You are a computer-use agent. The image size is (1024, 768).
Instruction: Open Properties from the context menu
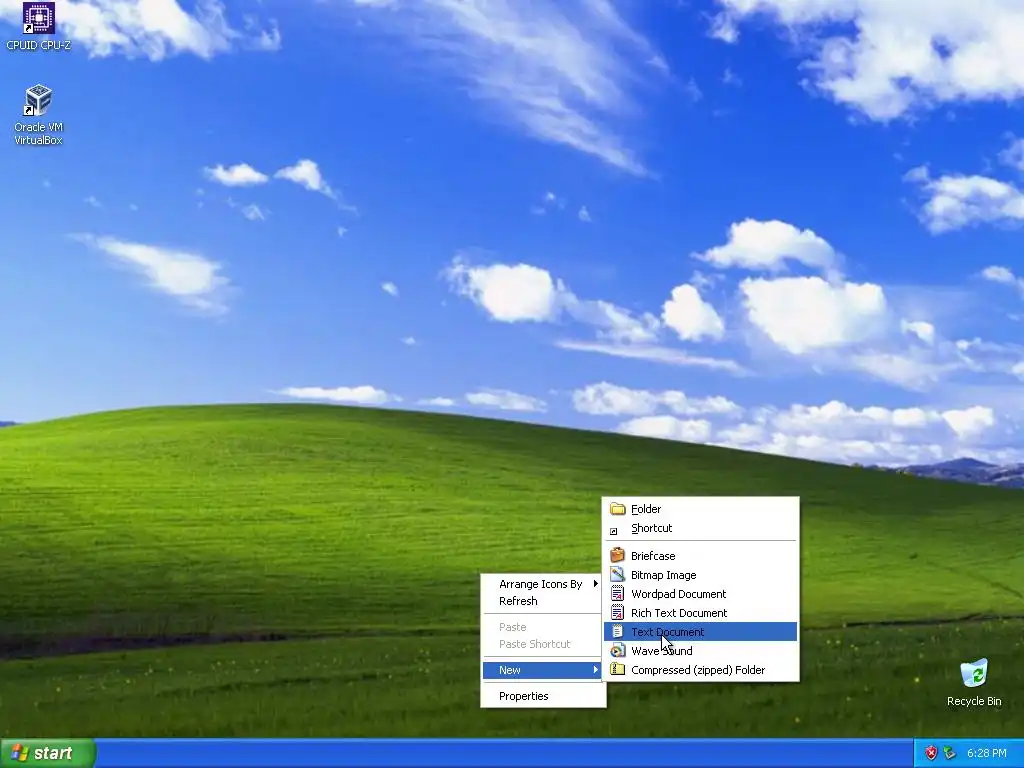click(x=541, y=696)
